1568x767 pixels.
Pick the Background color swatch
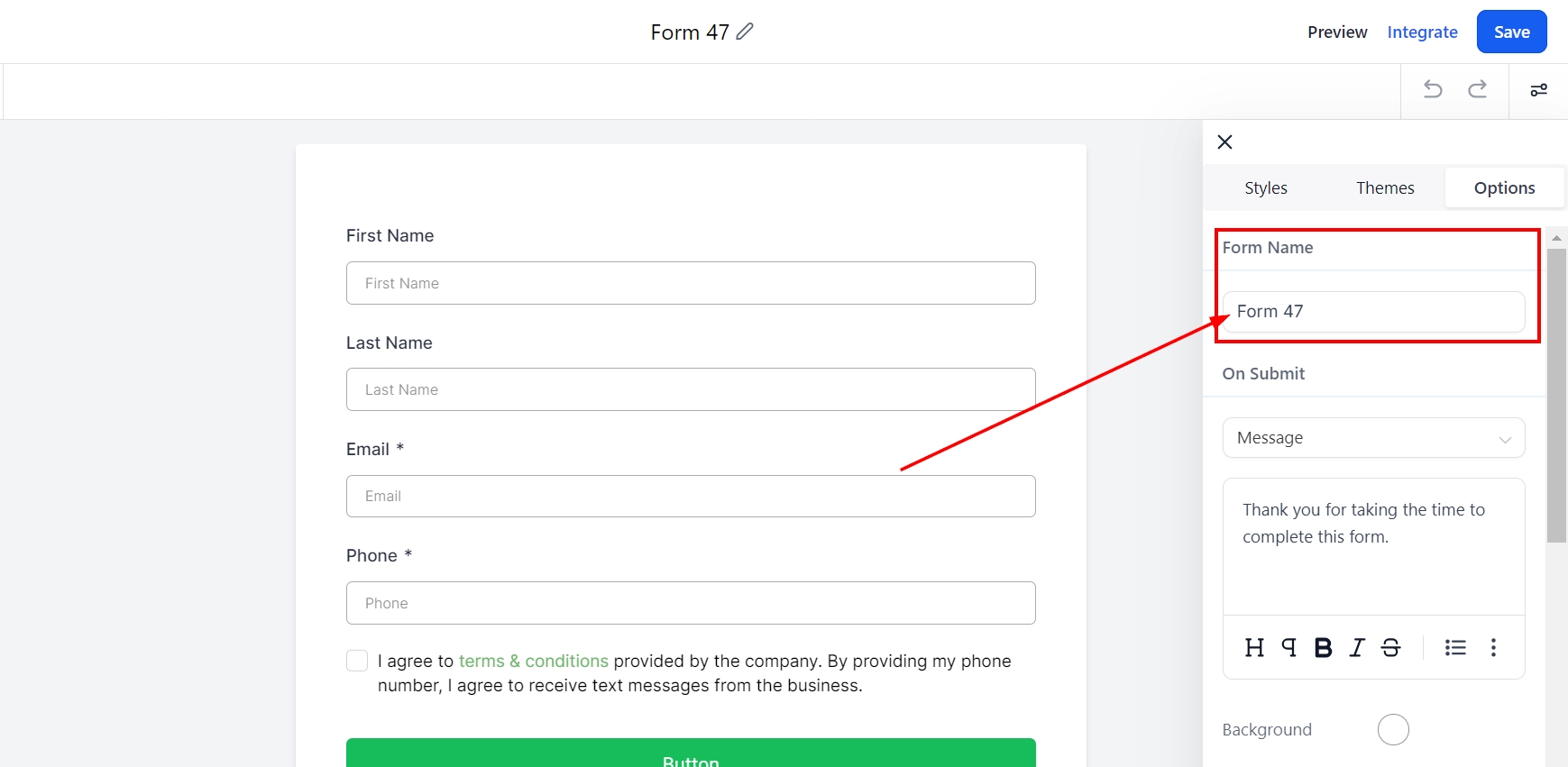point(1393,729)
